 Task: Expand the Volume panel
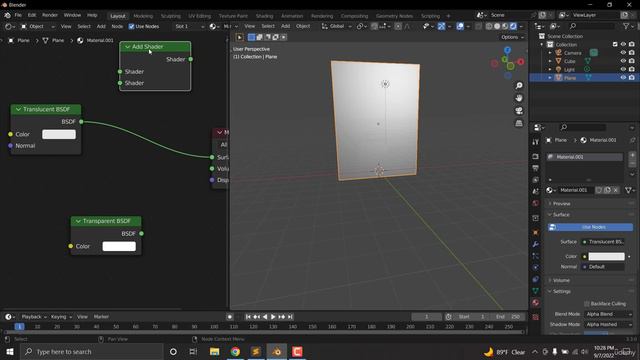tap(561, 280)
